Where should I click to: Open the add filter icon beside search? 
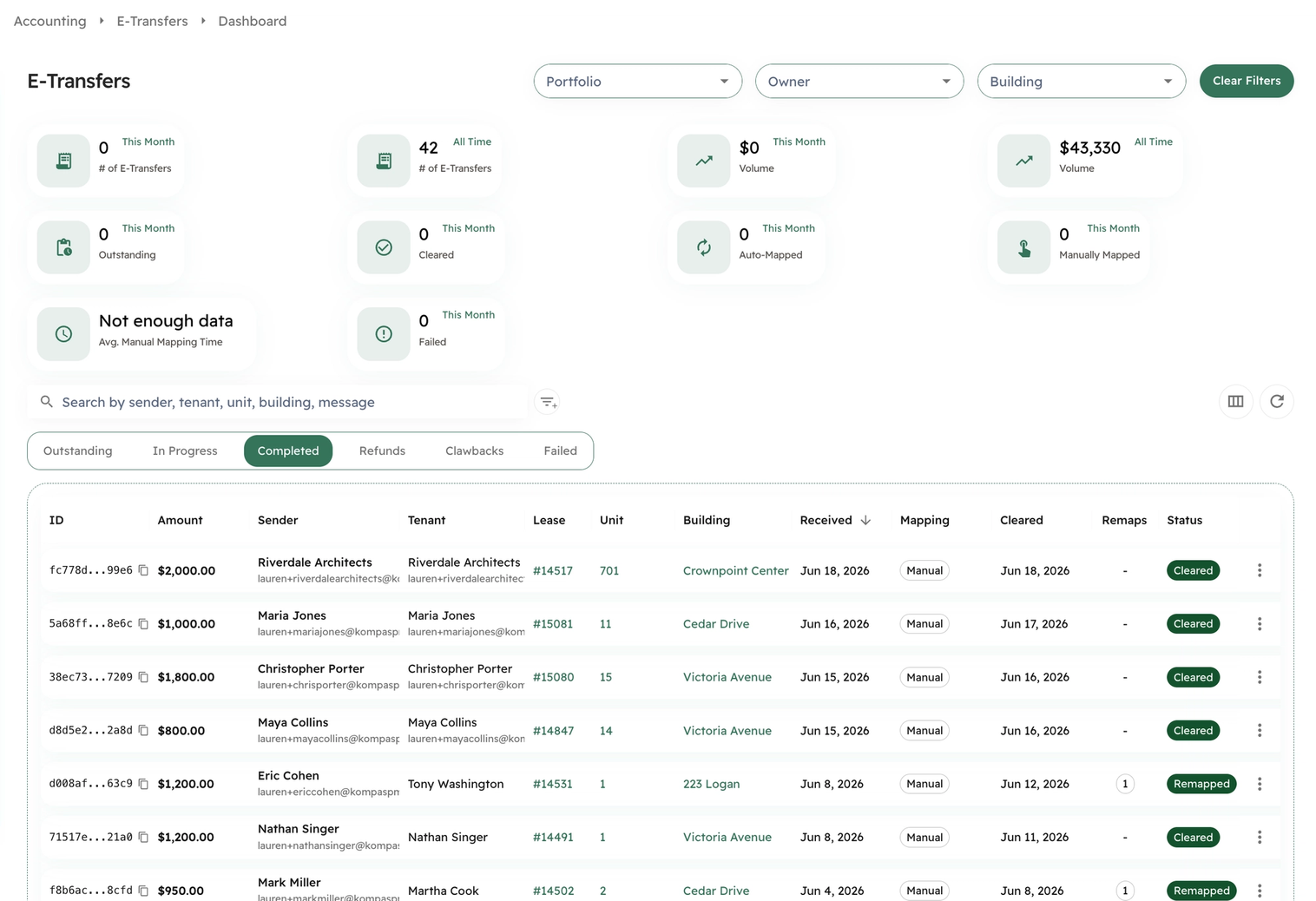pyautogui.click(x=548, y=402)
